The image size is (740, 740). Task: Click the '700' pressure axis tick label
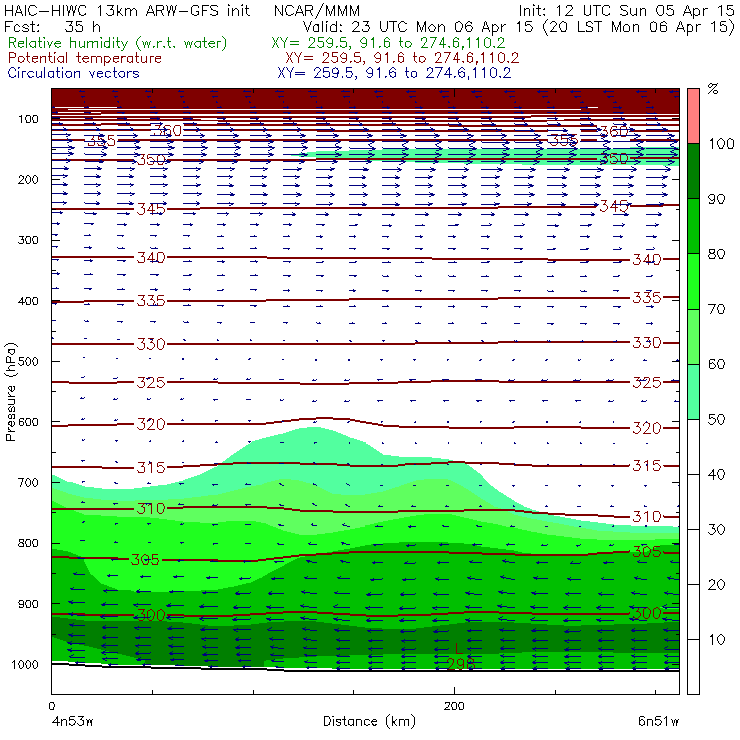[28, 482]
